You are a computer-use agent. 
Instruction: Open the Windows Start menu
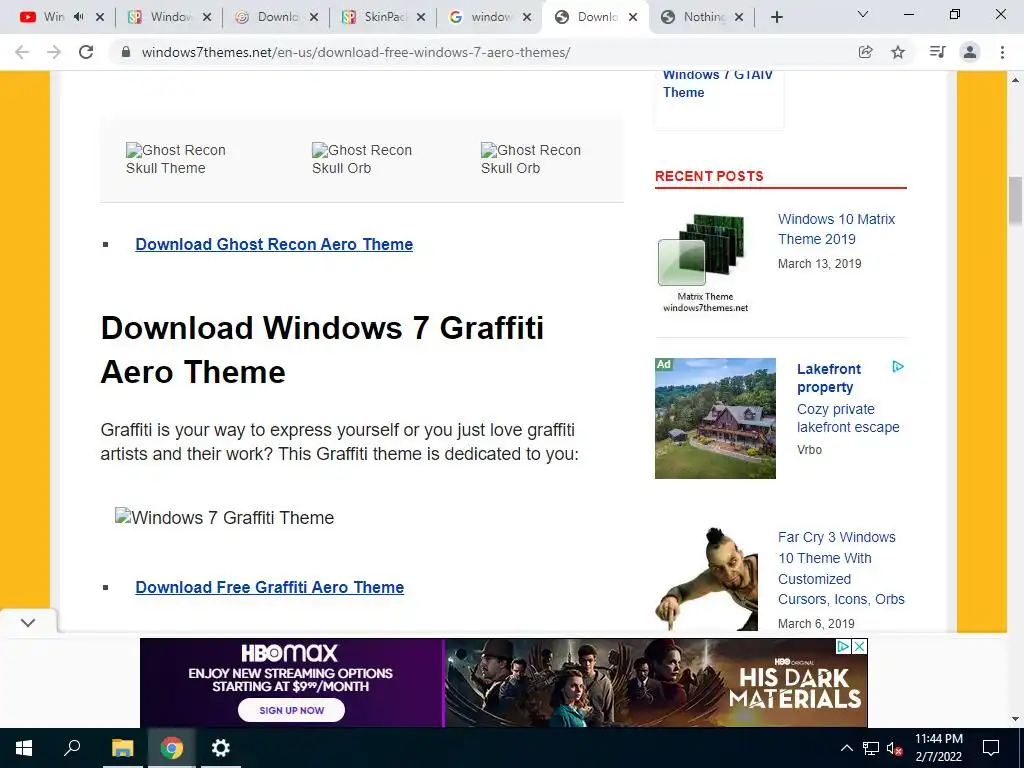tap(24, 748)
